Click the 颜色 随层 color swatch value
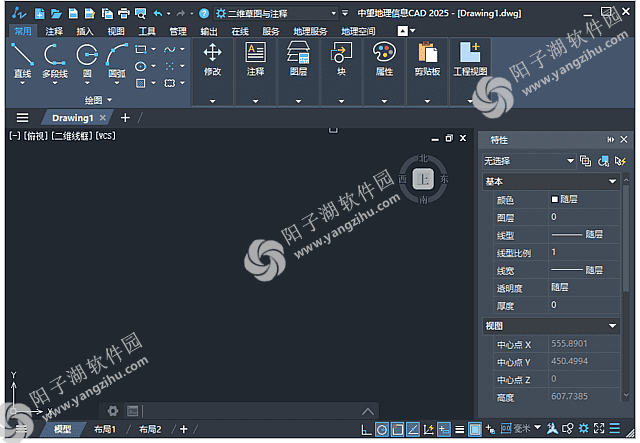640x443 pixels. (x=584, y=199)
